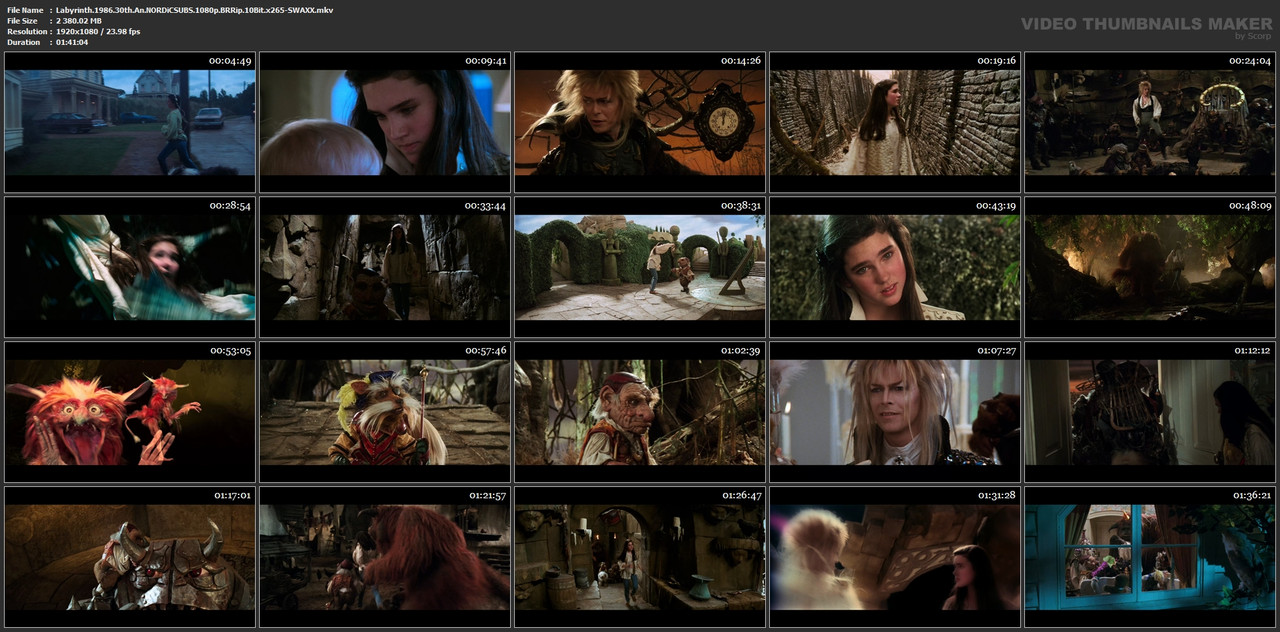Click the file size value 2 380.02 MB
This screenshot has height=632, width=1280.
point(79,21)
